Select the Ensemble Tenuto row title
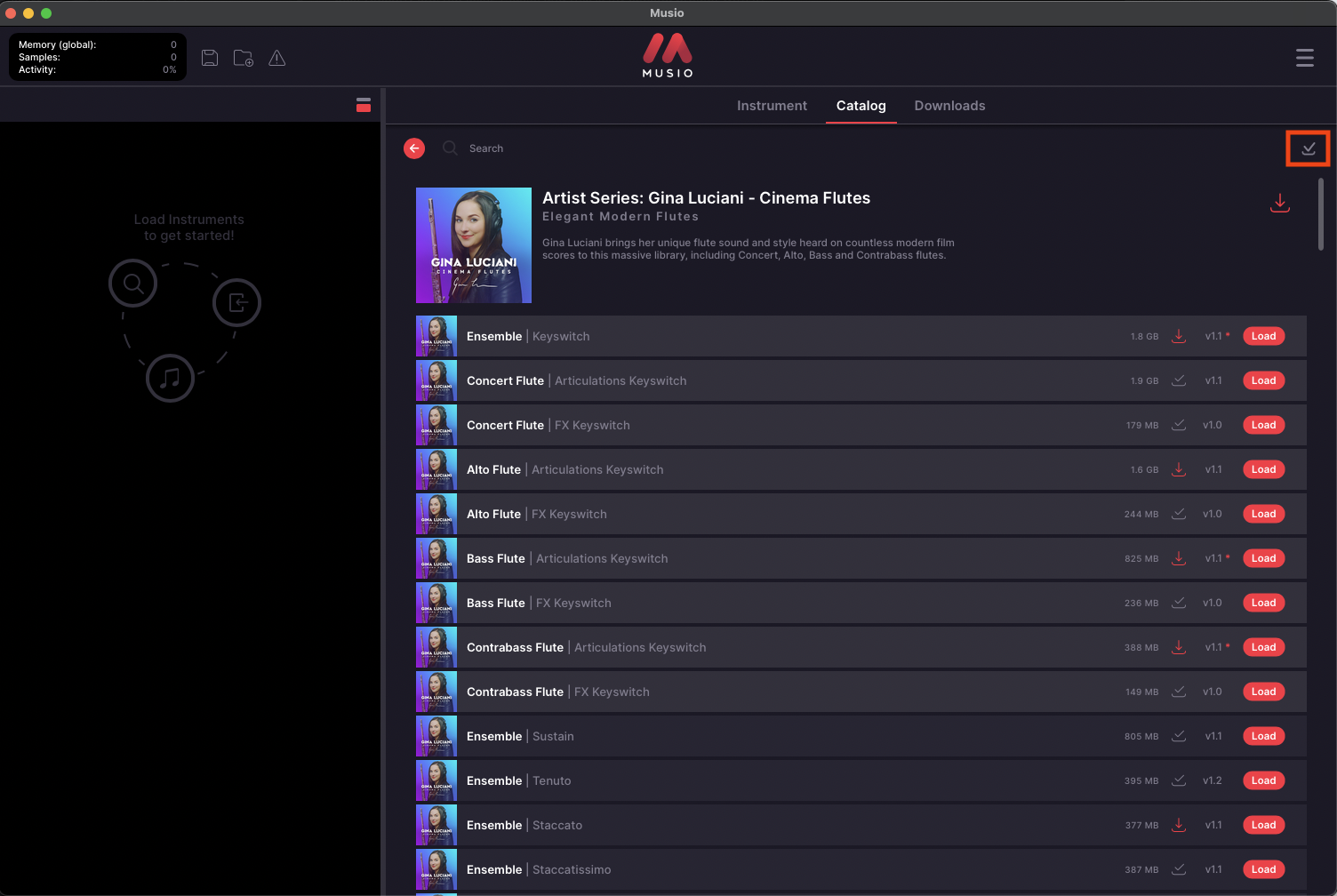1337x896 pixels. [519, 780]
